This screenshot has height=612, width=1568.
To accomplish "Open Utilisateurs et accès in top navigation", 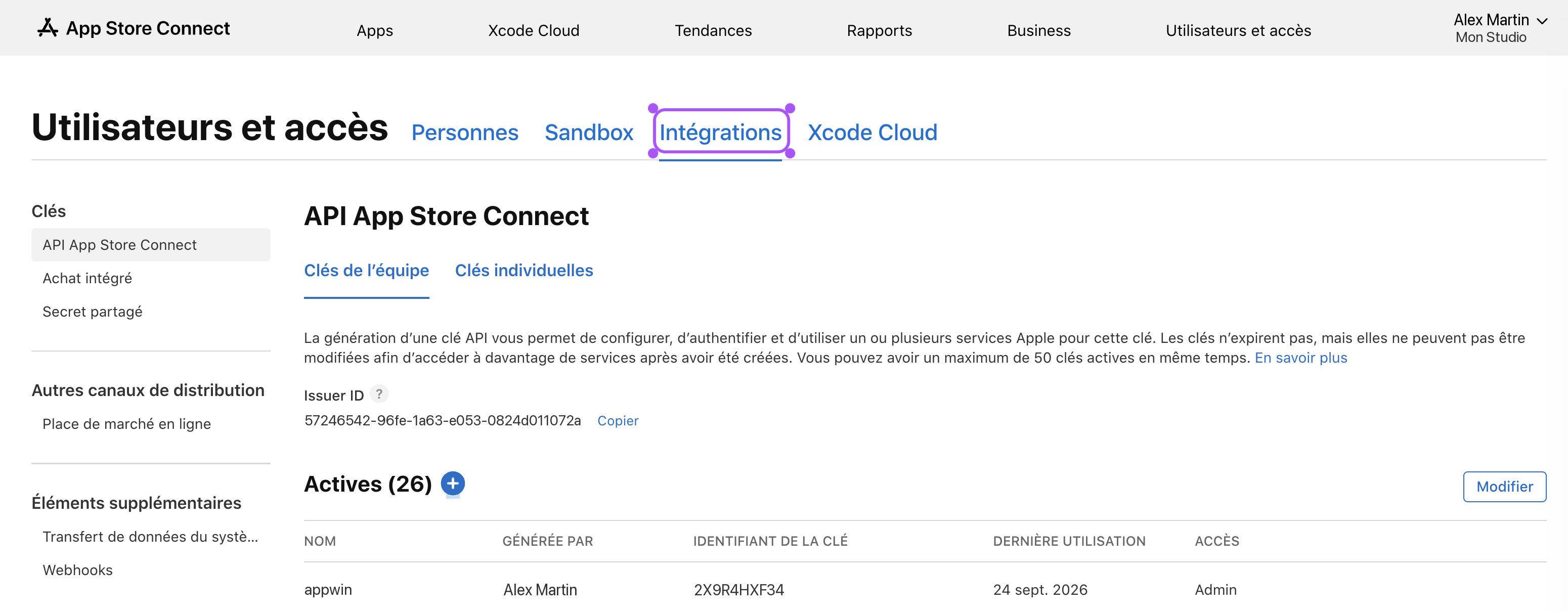I will (x=1238, y=30).
